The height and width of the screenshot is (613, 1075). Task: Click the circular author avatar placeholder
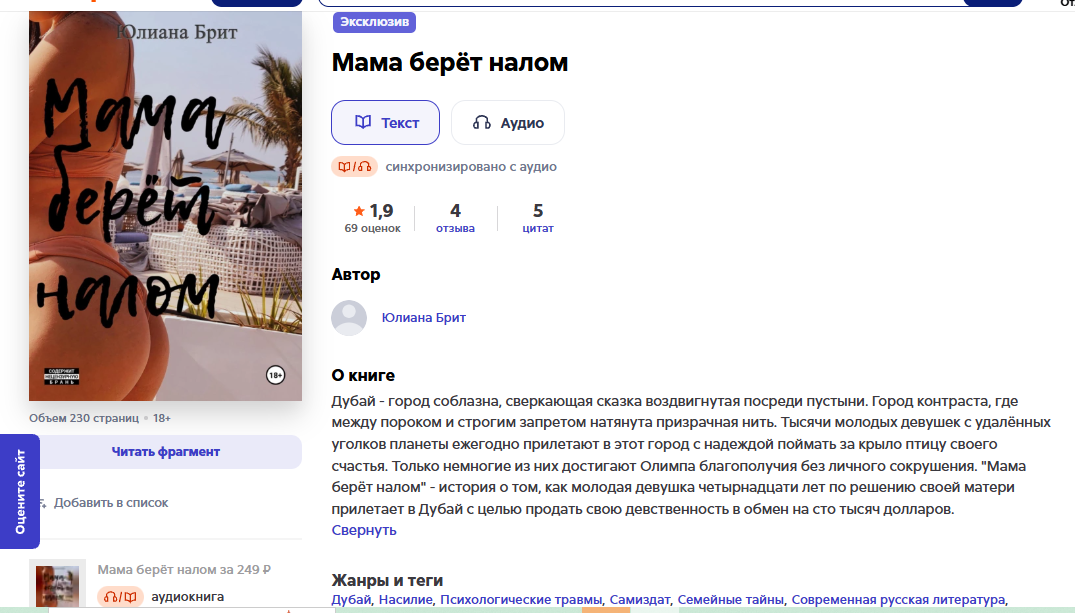(349, 319)
